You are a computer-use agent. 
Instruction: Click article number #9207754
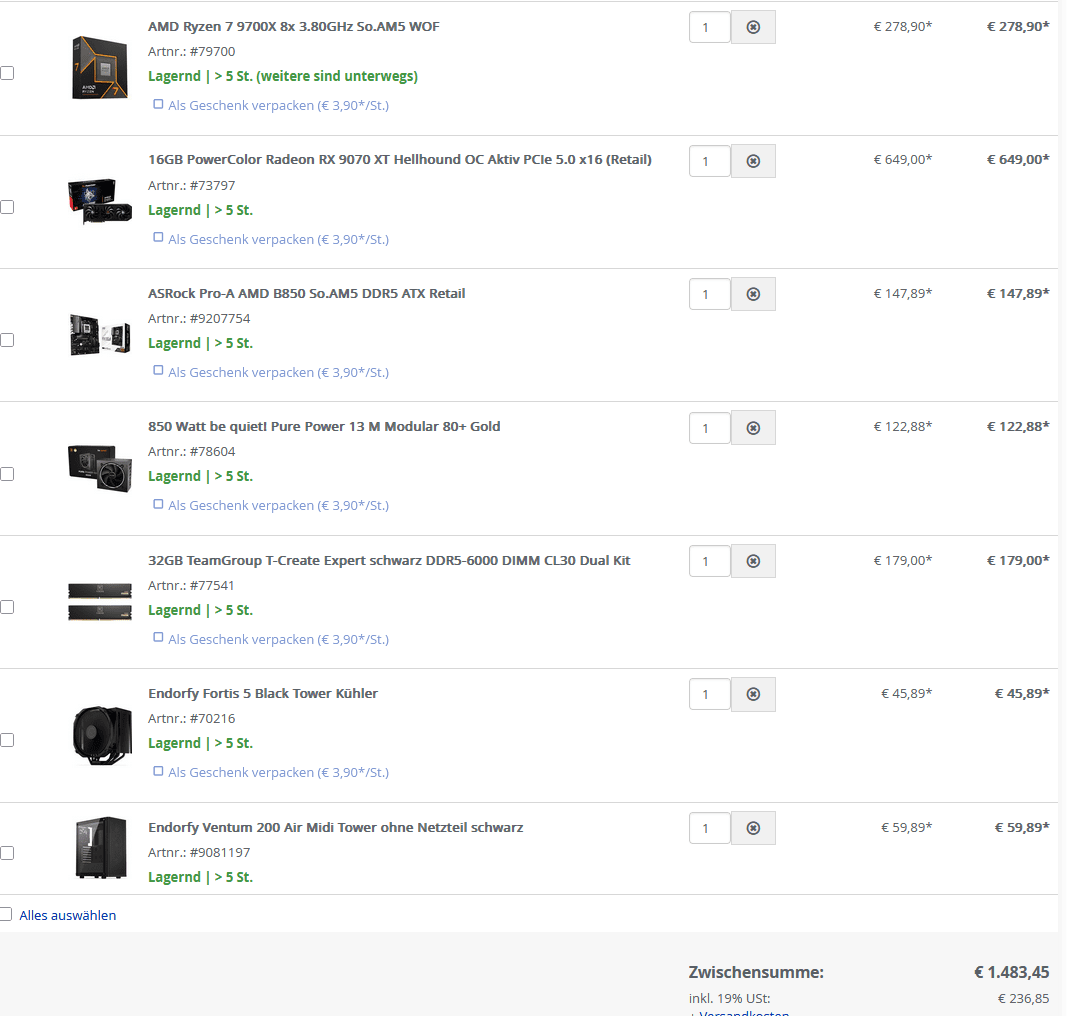tap(220, 318)
